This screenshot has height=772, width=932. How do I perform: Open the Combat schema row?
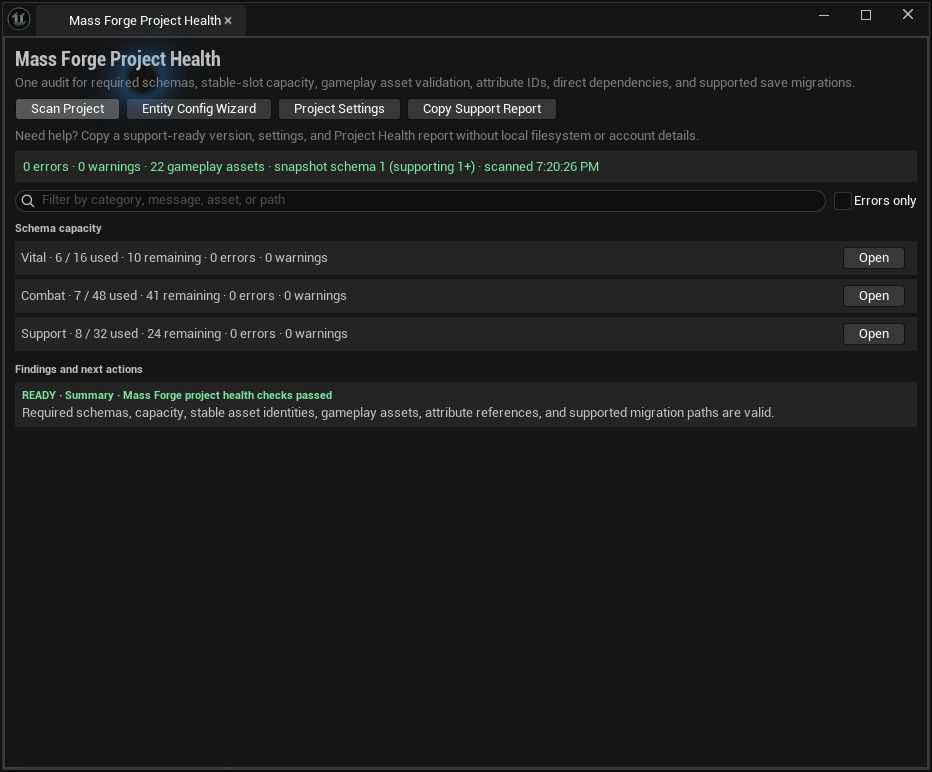(873, 296)
